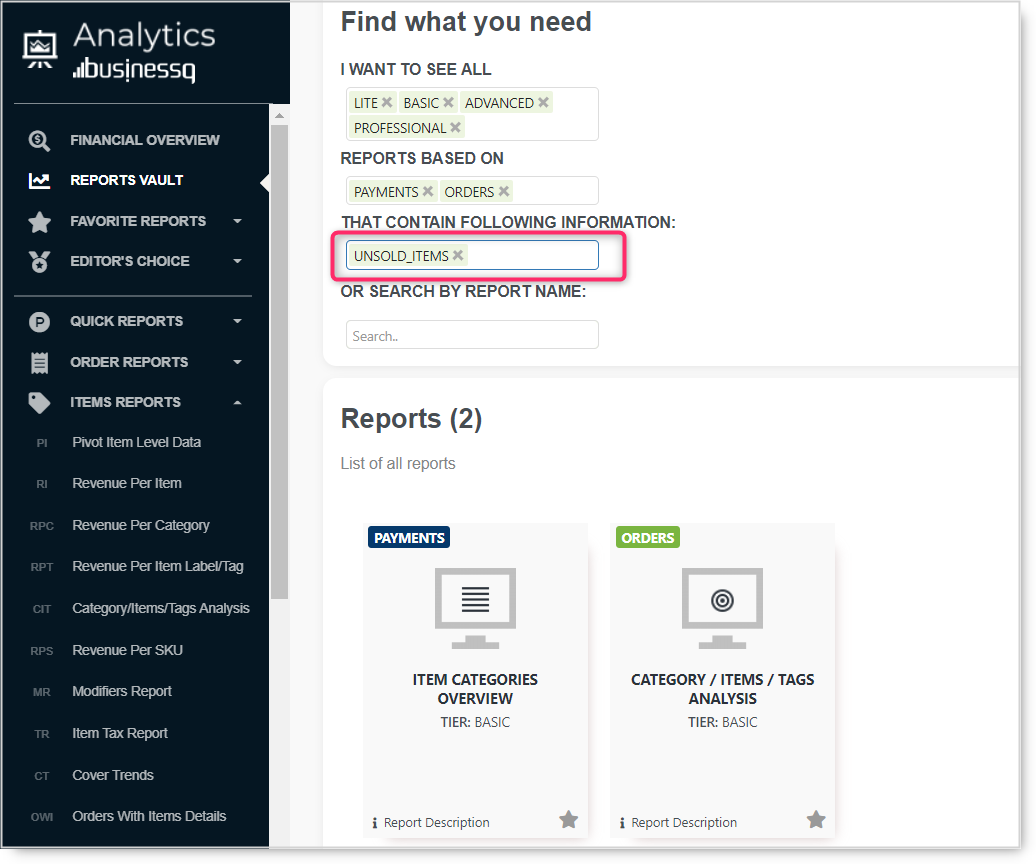Screen dimensions: 1036x864
Task: Click the Items Reports tag icon
Action: click(39, 403)
